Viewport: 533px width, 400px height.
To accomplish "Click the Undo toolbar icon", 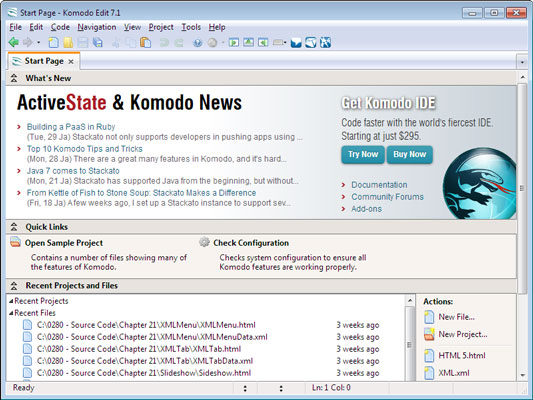I will click(x=164, y=42).
